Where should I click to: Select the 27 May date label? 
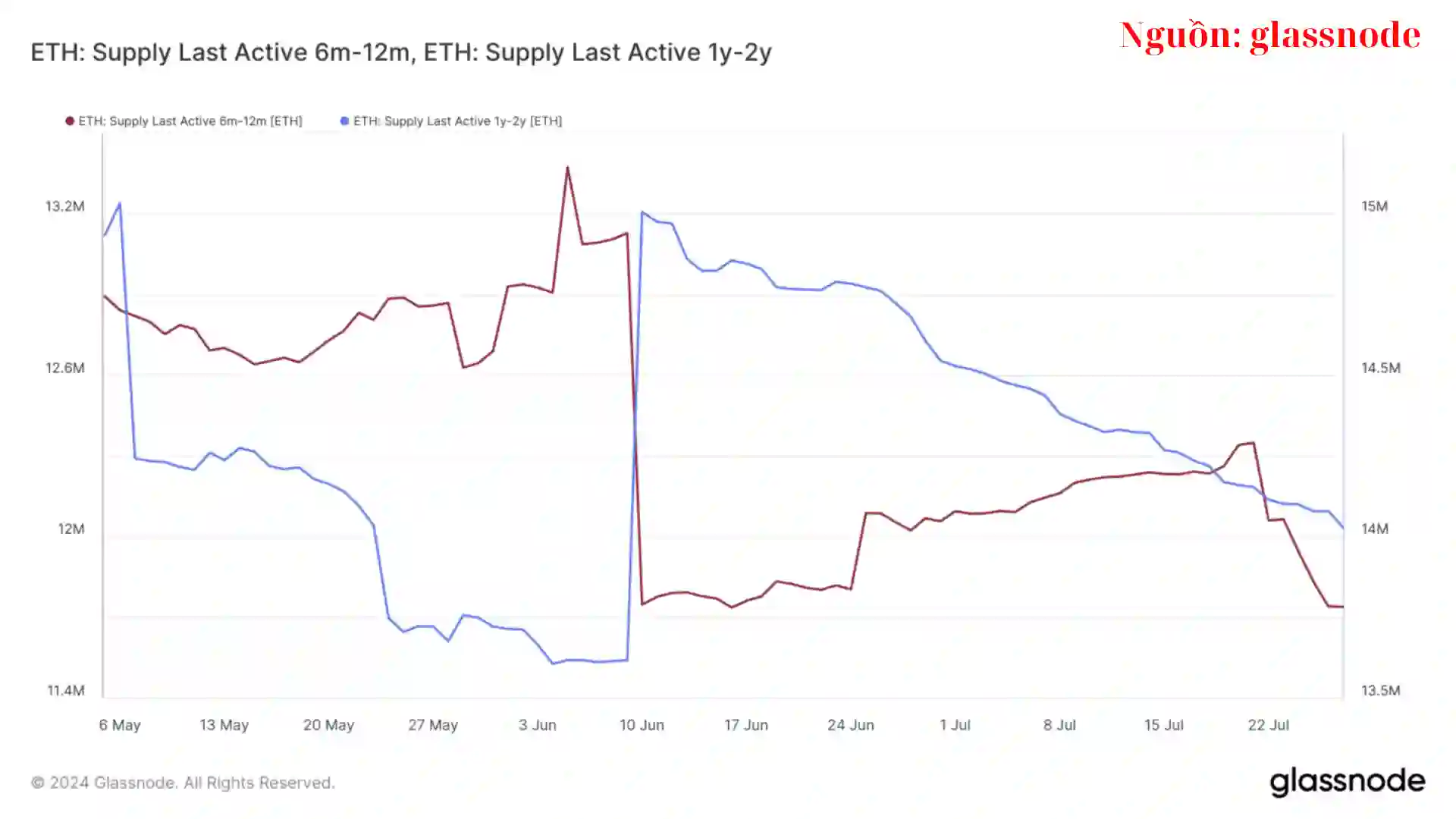click(x=433, y=725)
